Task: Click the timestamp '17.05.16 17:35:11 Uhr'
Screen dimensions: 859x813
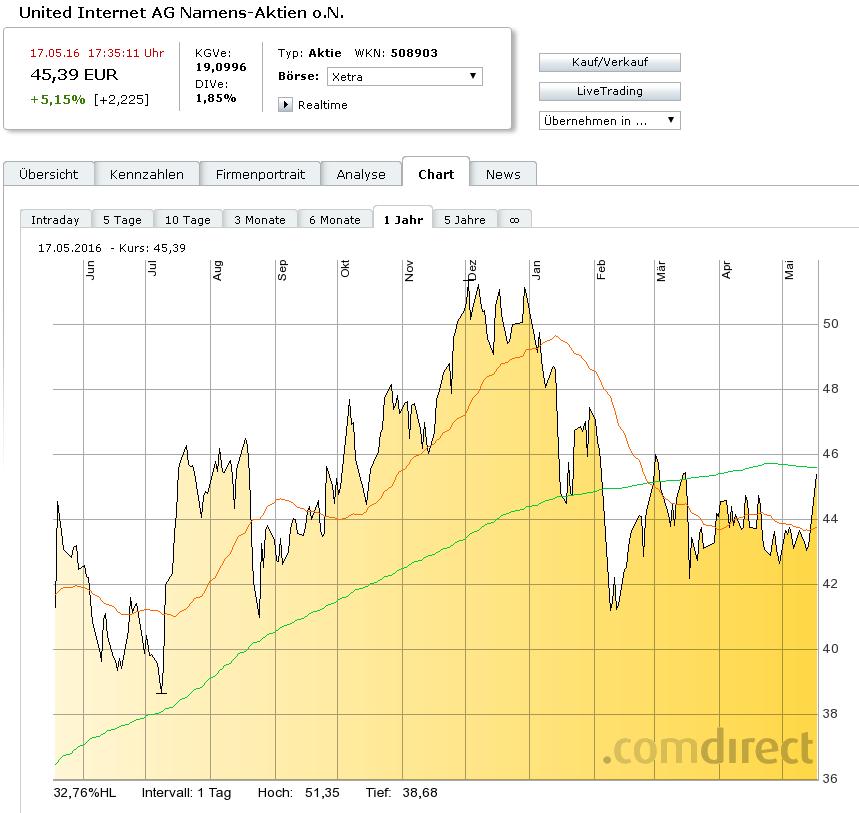Action: (x=97, y=53)
